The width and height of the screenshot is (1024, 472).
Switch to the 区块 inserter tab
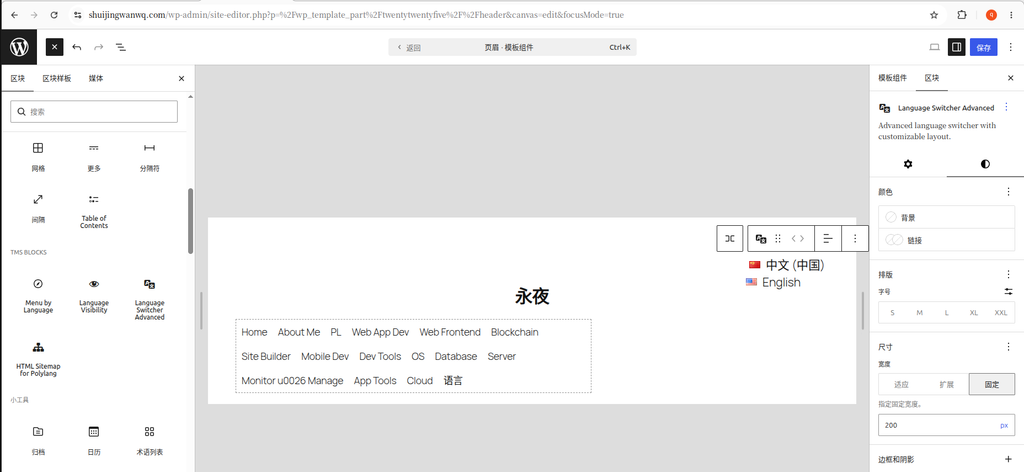[x=18, y=78]
